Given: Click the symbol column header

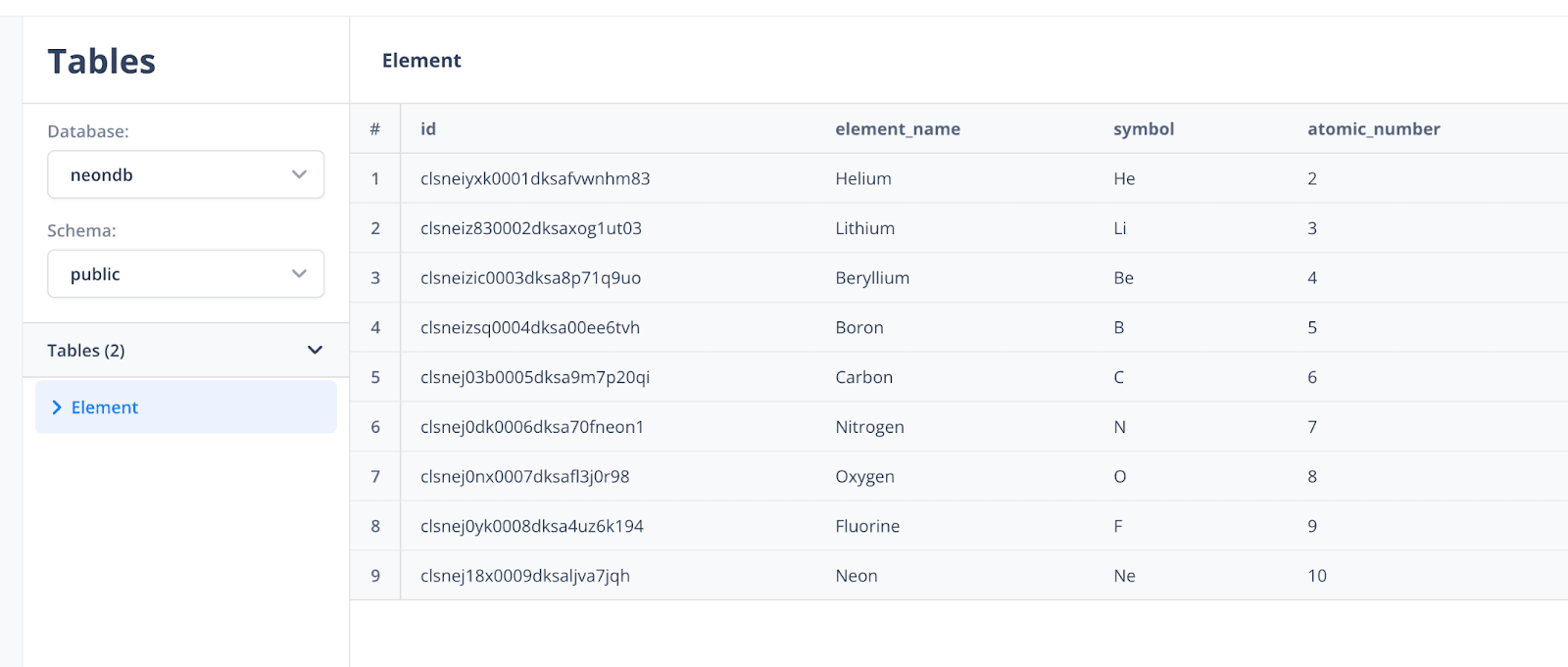Looking at the screenshot, I should click(1143, 129).
